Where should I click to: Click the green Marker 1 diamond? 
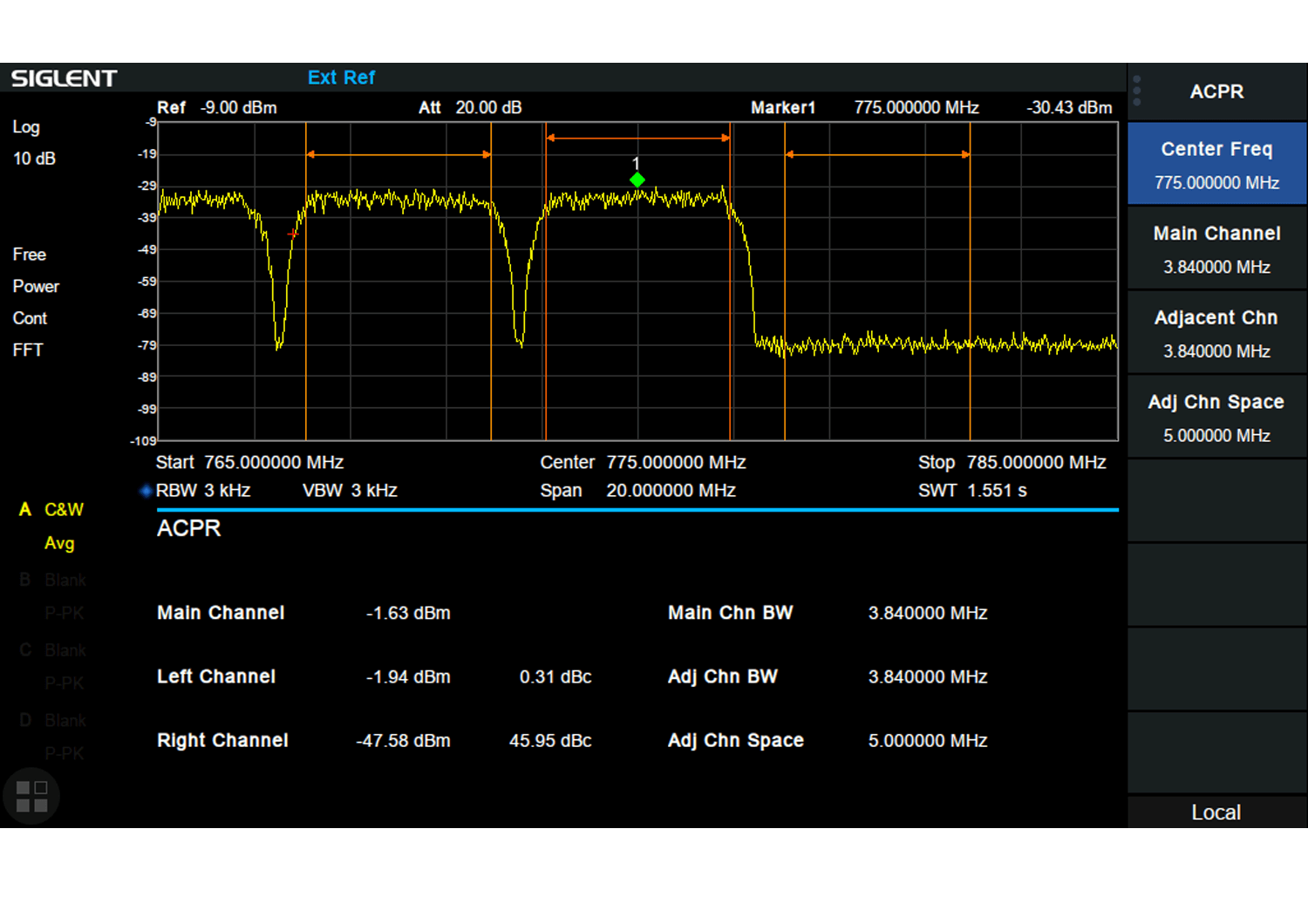(637, 180)
